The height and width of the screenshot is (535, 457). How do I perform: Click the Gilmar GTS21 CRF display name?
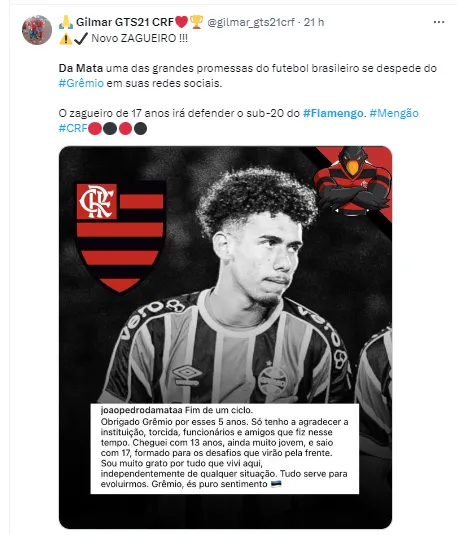coord(125,22)
